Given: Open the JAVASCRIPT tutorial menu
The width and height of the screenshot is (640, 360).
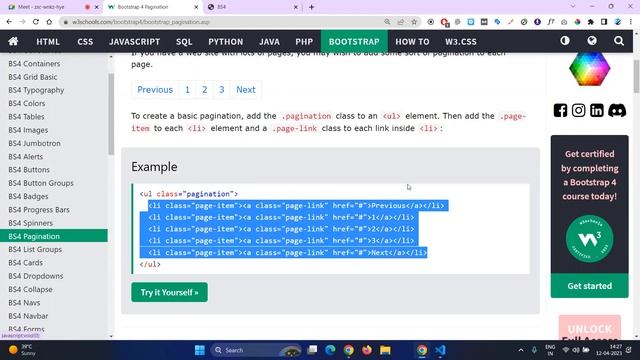Looking at the screenshot, I should 134,42.
